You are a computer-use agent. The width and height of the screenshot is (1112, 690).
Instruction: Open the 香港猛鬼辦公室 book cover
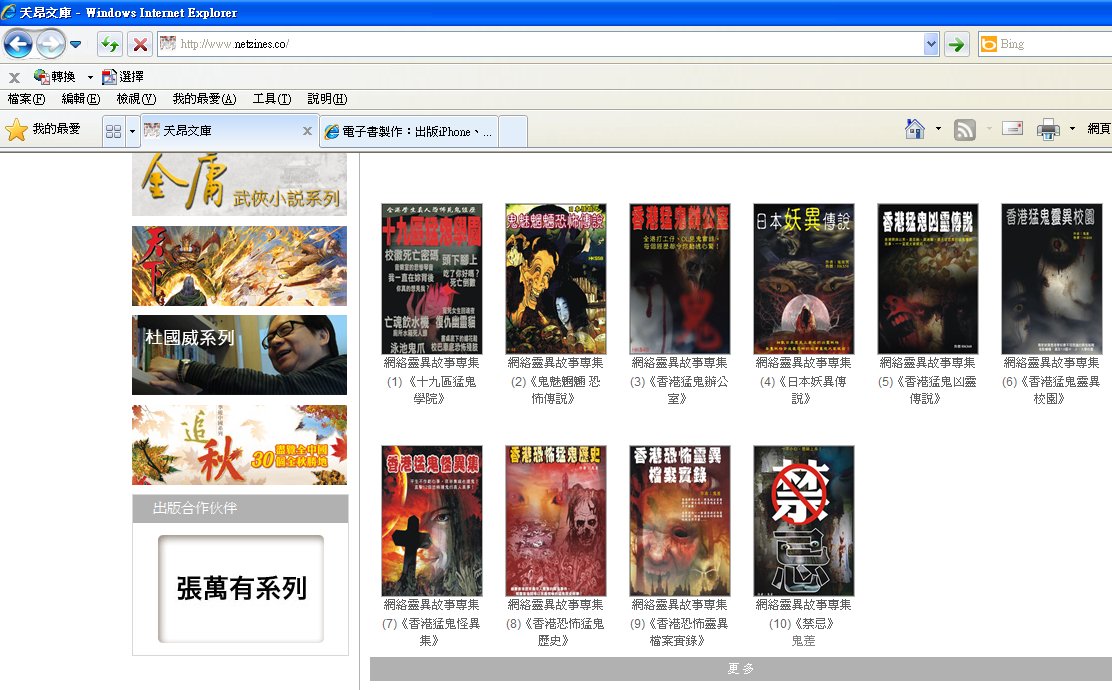coord(680,279)
